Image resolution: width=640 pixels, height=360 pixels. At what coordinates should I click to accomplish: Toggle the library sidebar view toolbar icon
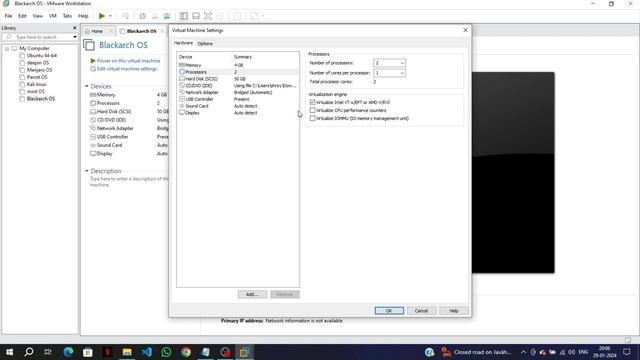pos(184,16)
